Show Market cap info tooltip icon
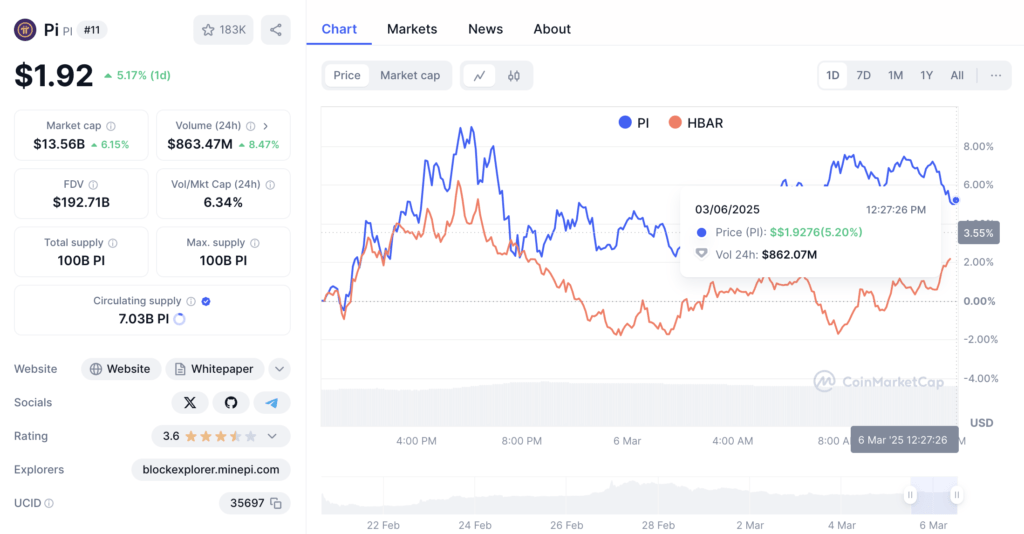The image size is (1024, 534). click(111, 126)
